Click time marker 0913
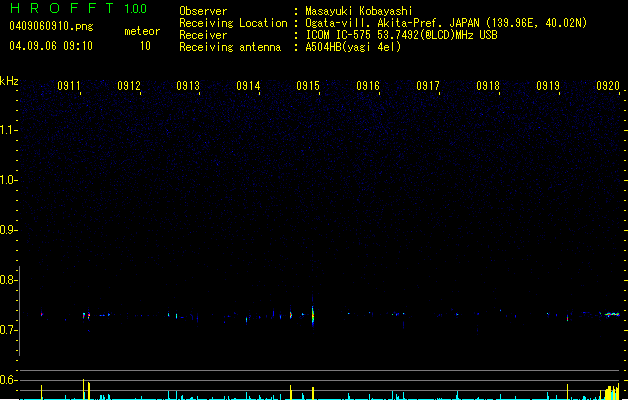The image size is (629, 400). pyautogui.click(x=188, y=86)
